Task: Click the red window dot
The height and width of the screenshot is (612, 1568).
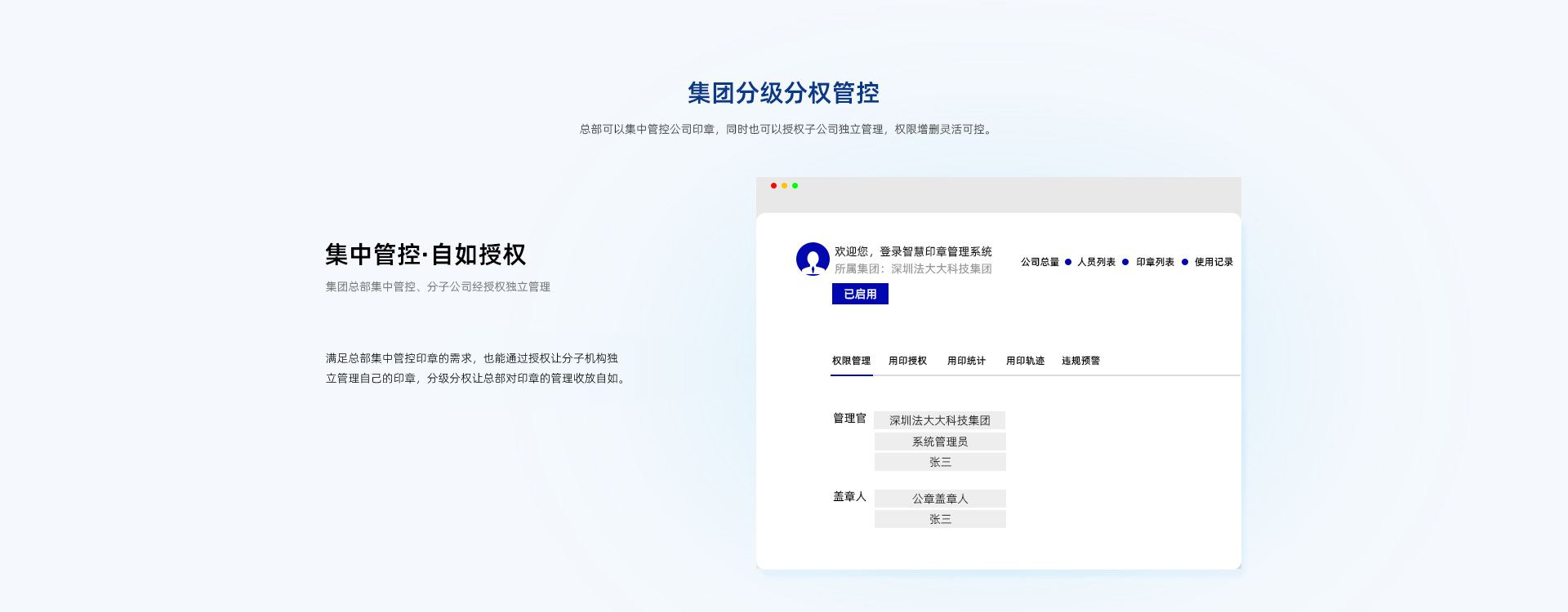Action: coord(773,186)
